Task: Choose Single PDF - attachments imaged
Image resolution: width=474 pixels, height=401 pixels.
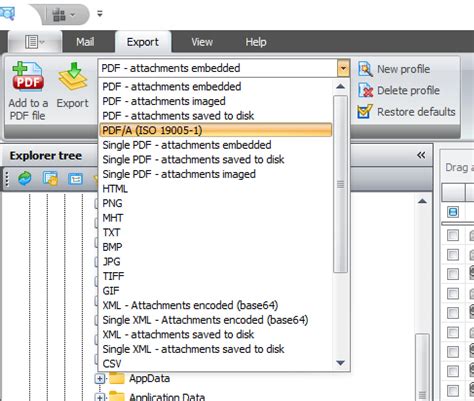Action: point(215,174)
